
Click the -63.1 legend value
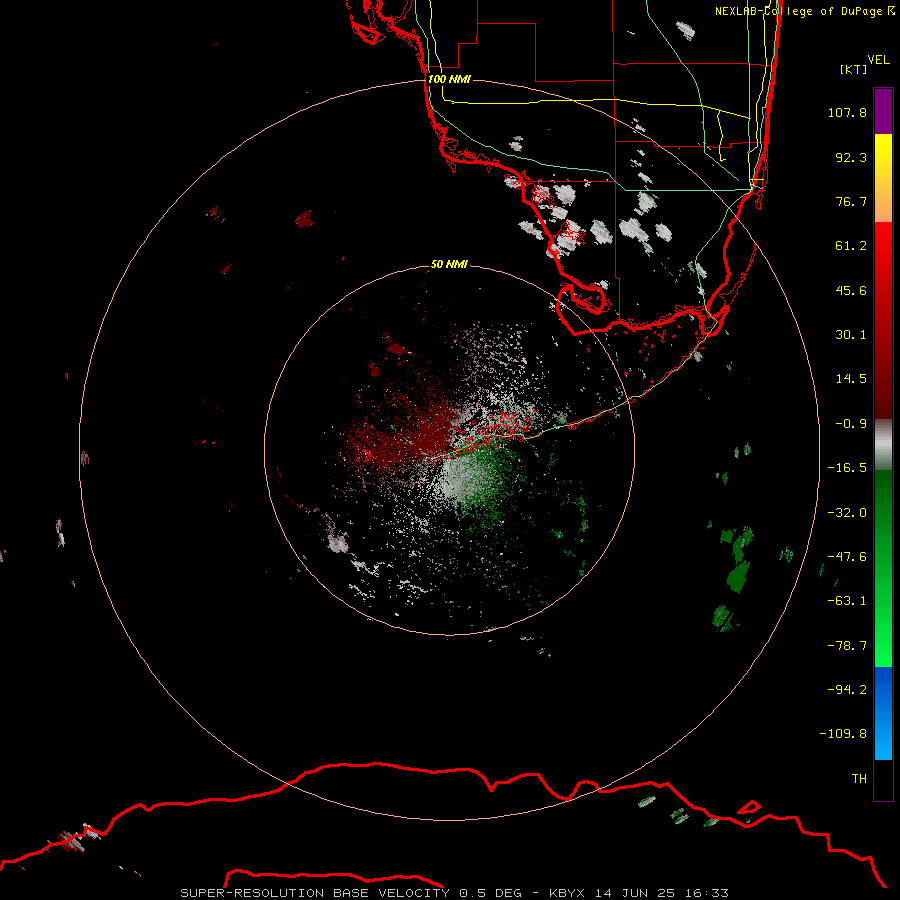point(847,601)
